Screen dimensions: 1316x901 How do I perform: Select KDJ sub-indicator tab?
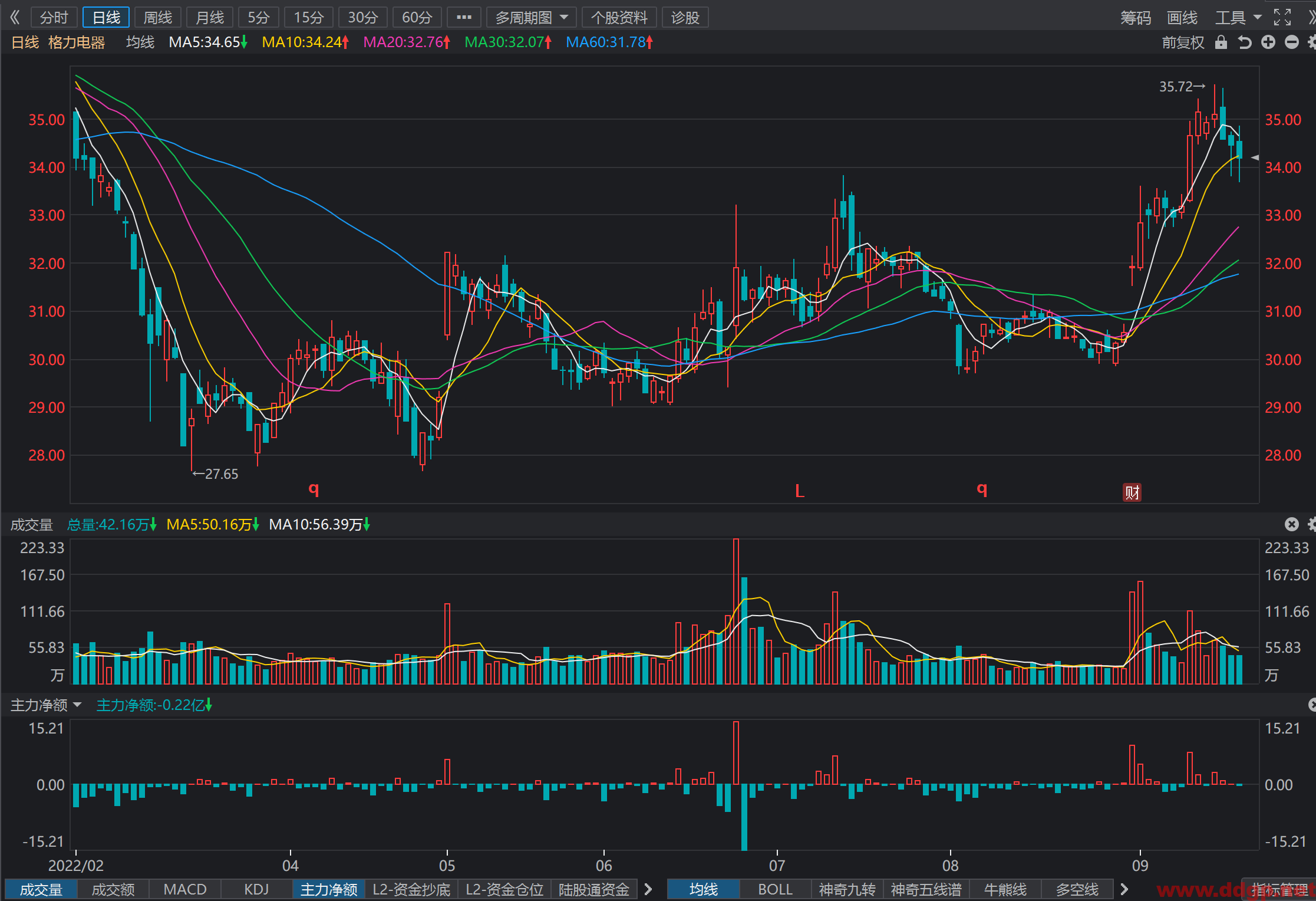click(257, 889)
